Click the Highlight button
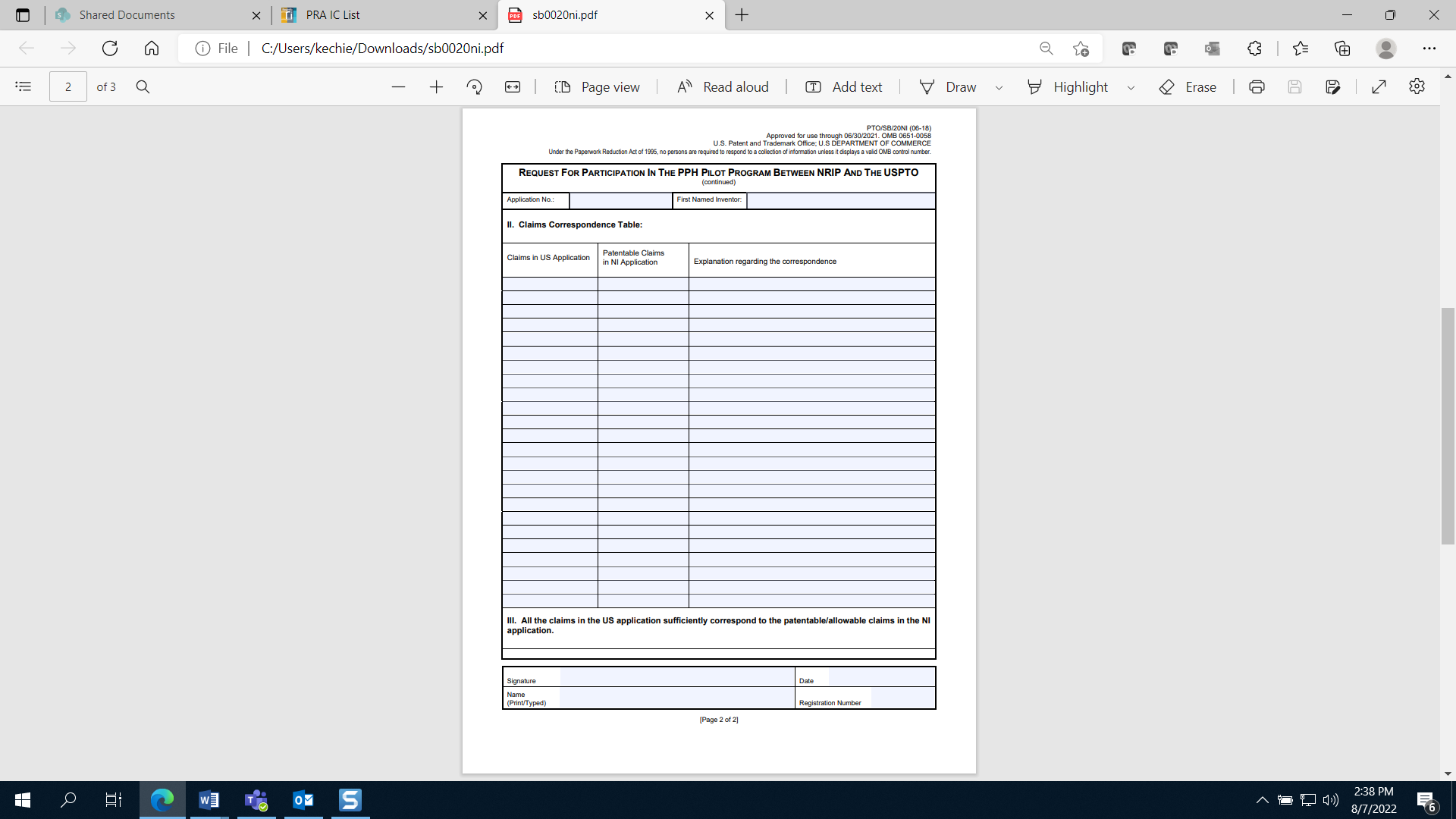The image size is (1456, 819). click(x=1068, y=87)
